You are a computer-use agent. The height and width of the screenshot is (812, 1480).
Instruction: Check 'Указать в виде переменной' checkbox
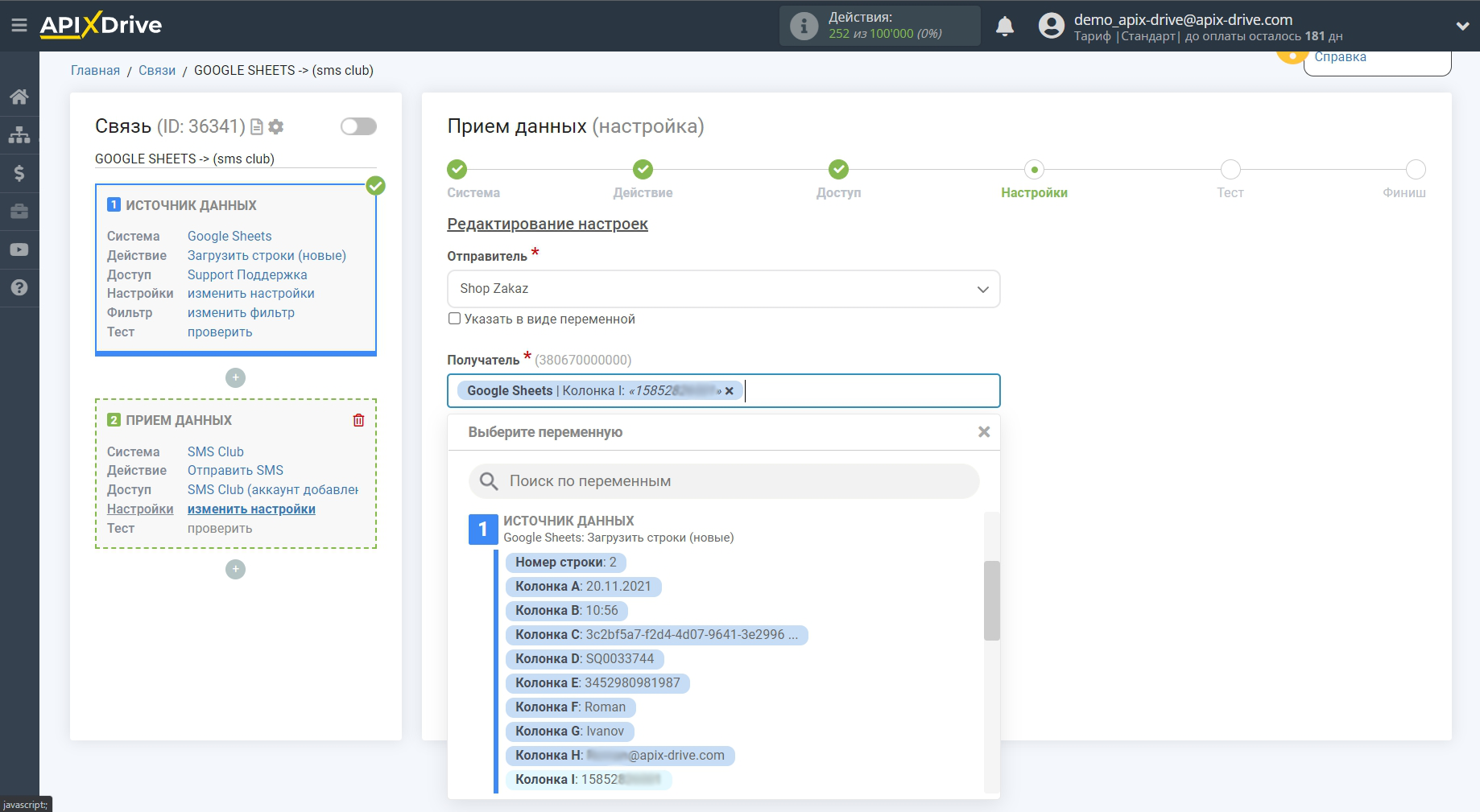(455, 319)
